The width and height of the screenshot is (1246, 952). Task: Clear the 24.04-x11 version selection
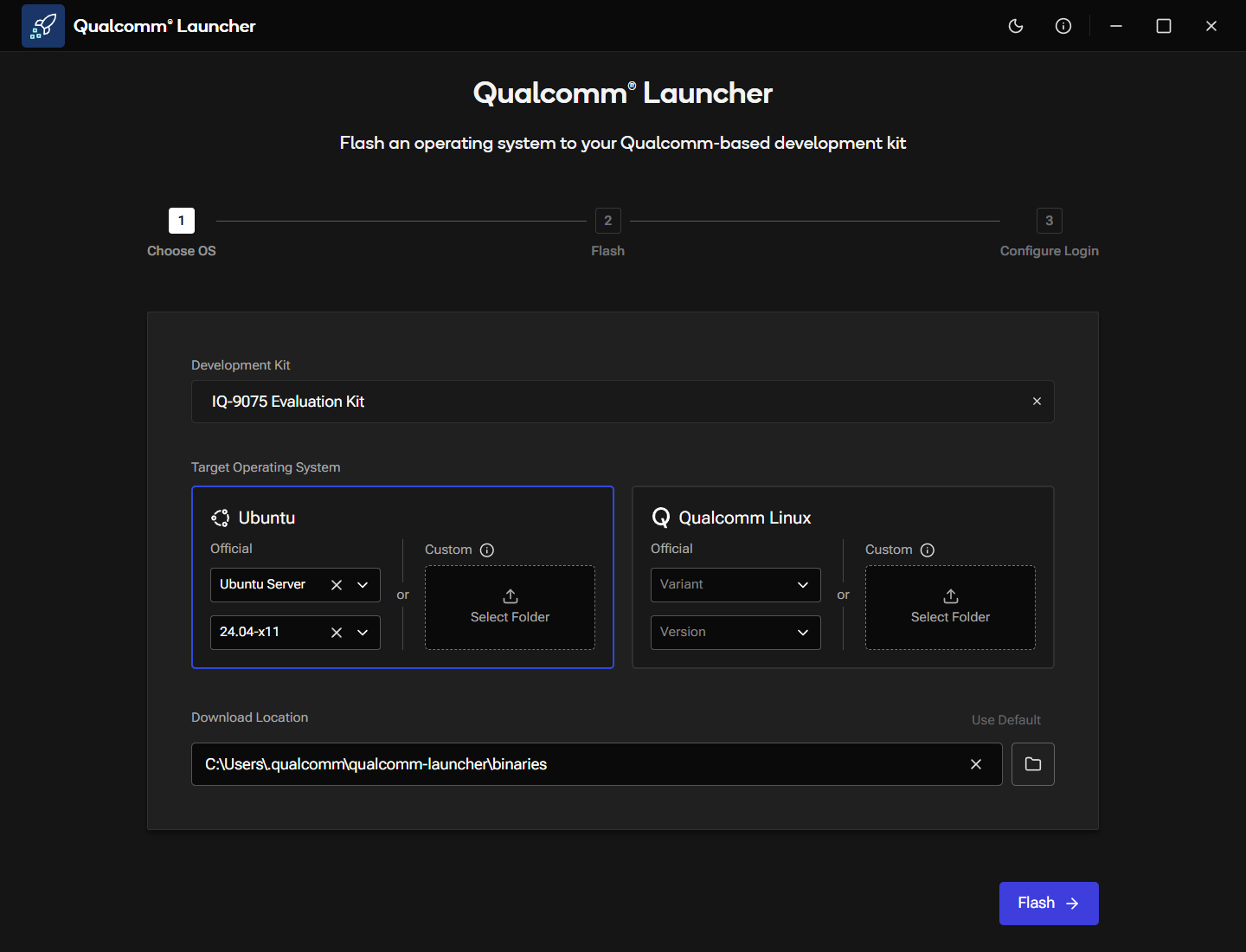click(x=337, y=633)
